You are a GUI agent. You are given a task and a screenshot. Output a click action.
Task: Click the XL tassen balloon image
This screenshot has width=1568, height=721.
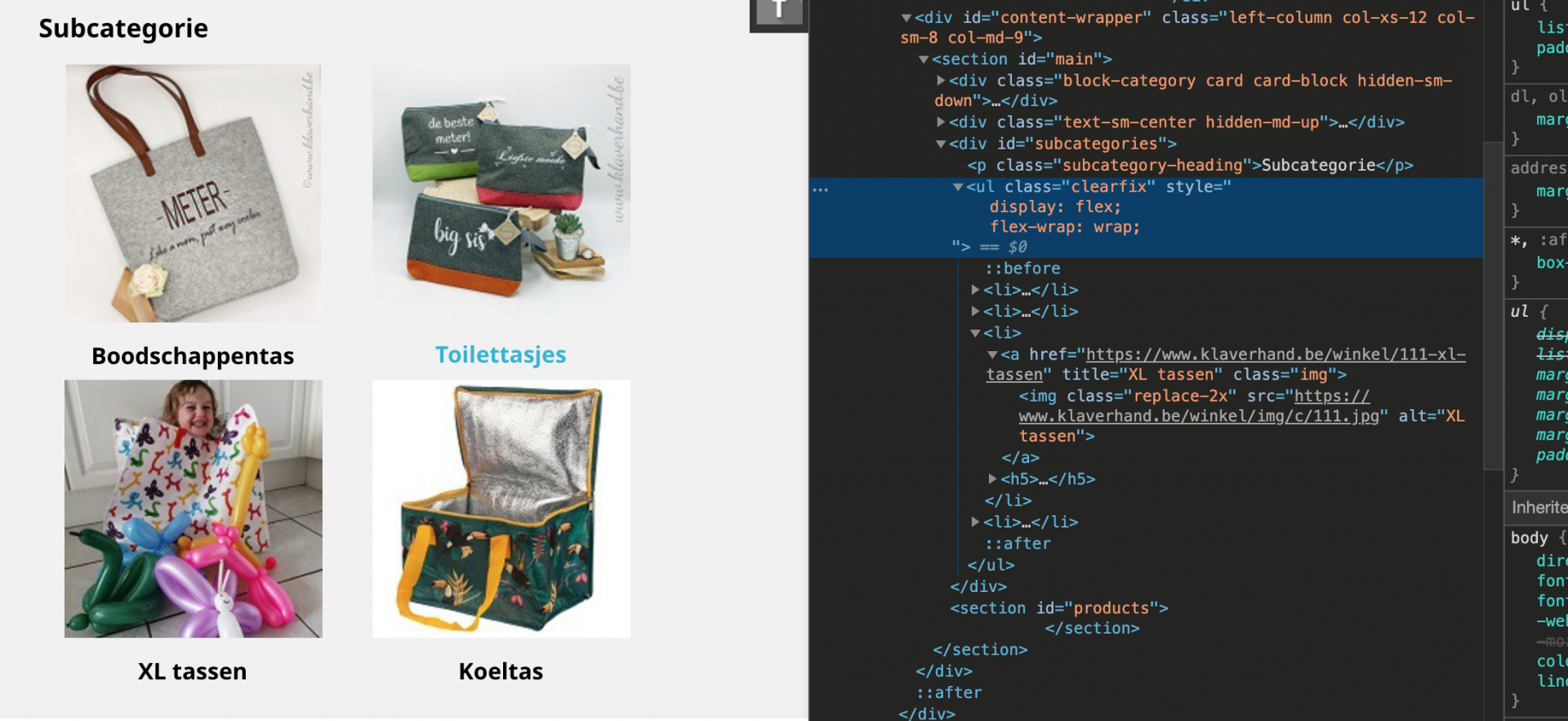pyautogui.click(x=194, y=509)
